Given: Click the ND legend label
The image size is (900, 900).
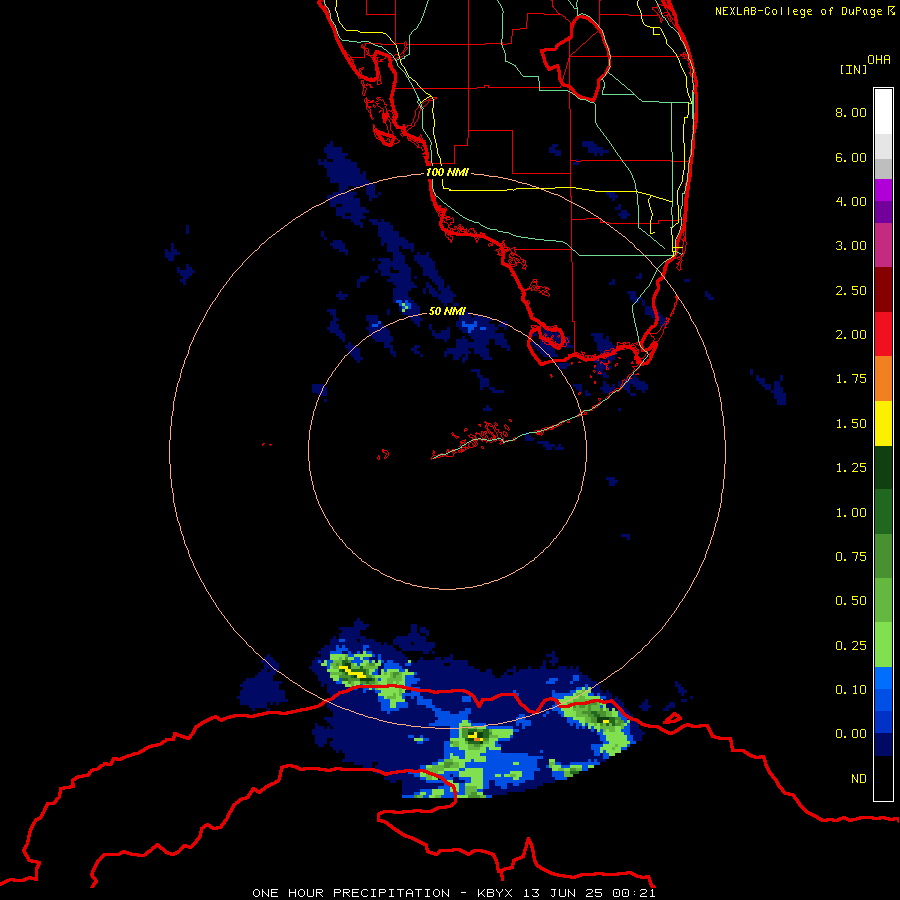Looking at the screenshot, I should point(859,779).
